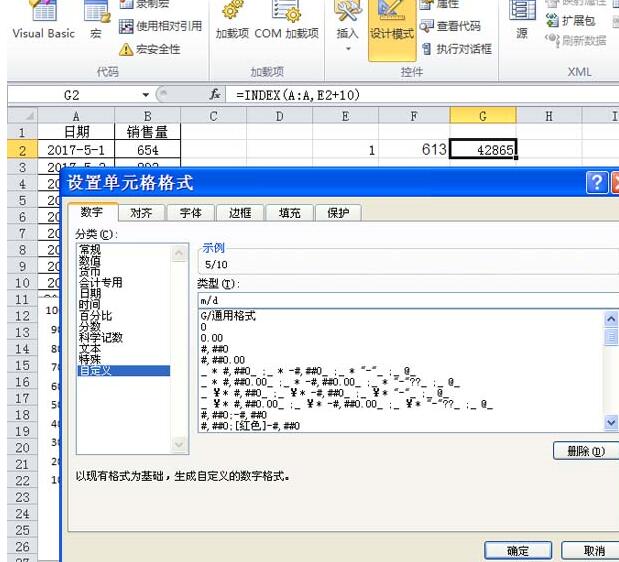Screen dimensions: 619x562
Task: Click the formula bar input
Action: [422, 95]
